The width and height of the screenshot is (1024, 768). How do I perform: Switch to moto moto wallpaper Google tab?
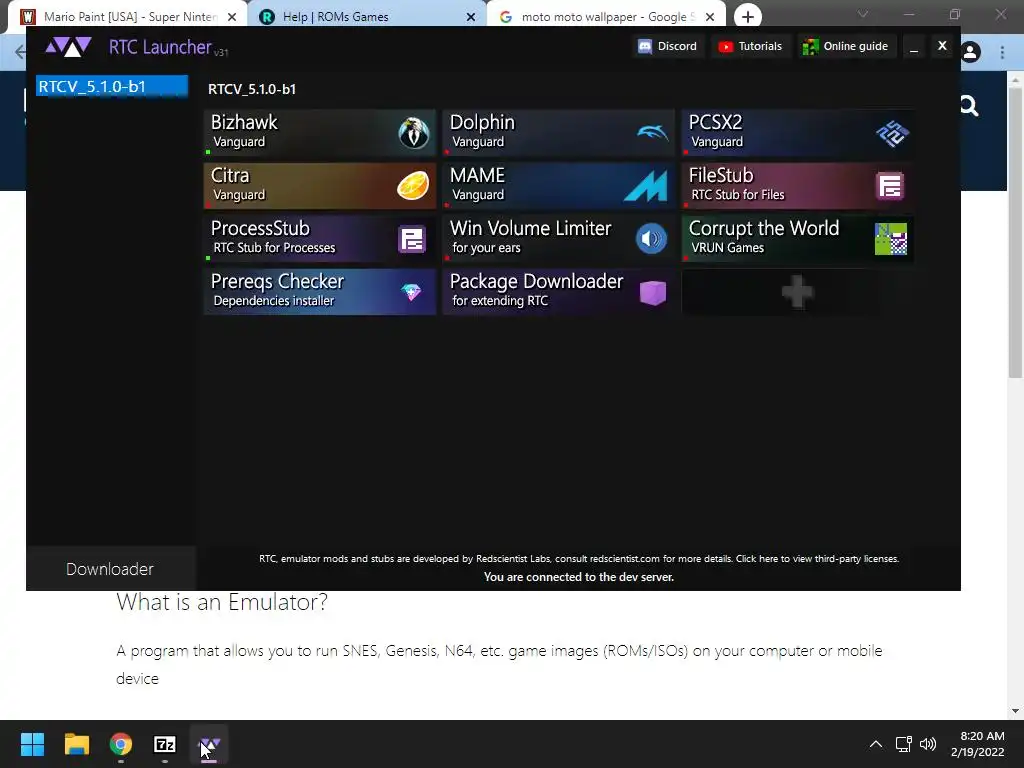click(x=605, y=16)
